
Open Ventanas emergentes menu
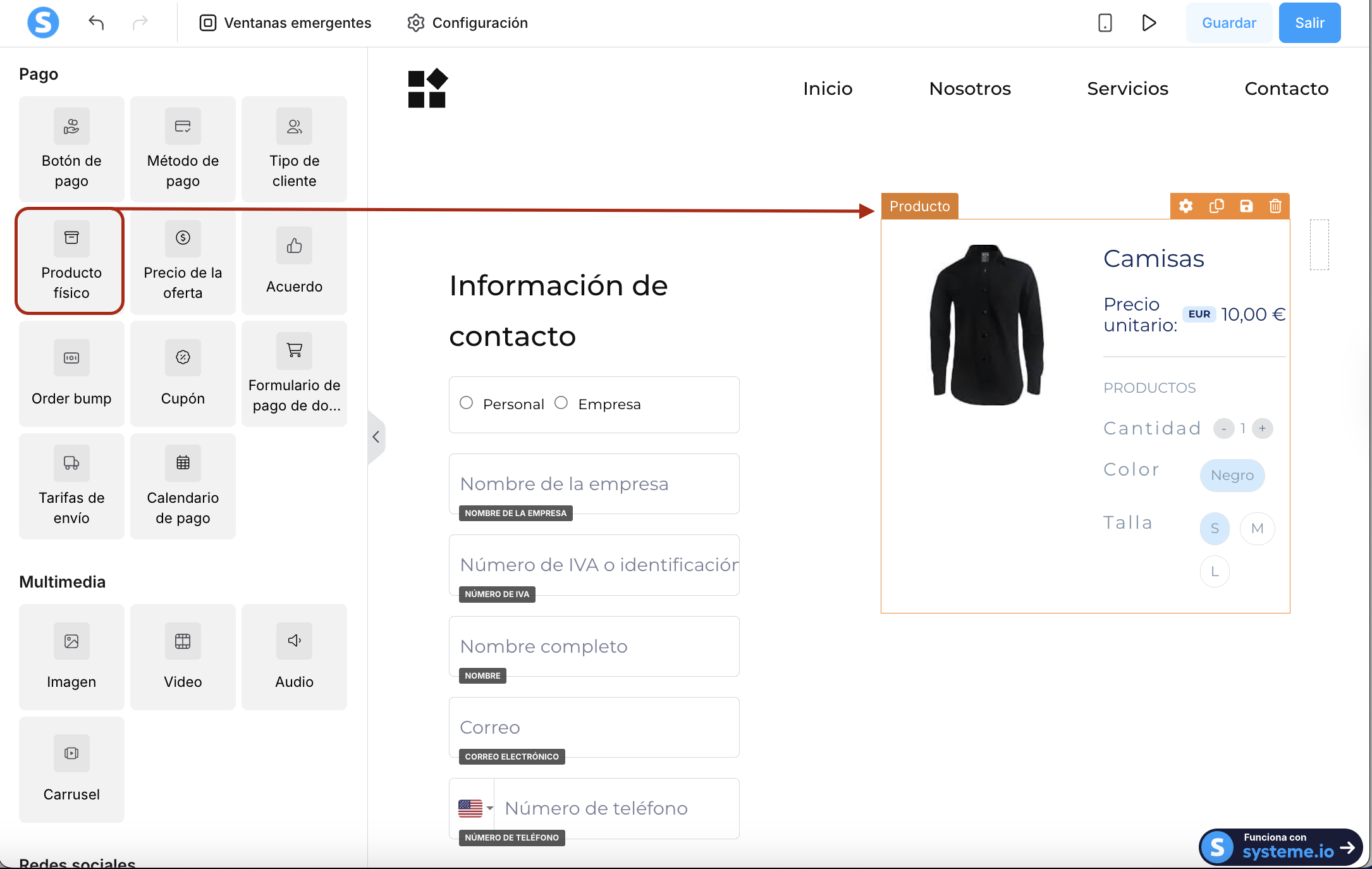pos(285,23)
